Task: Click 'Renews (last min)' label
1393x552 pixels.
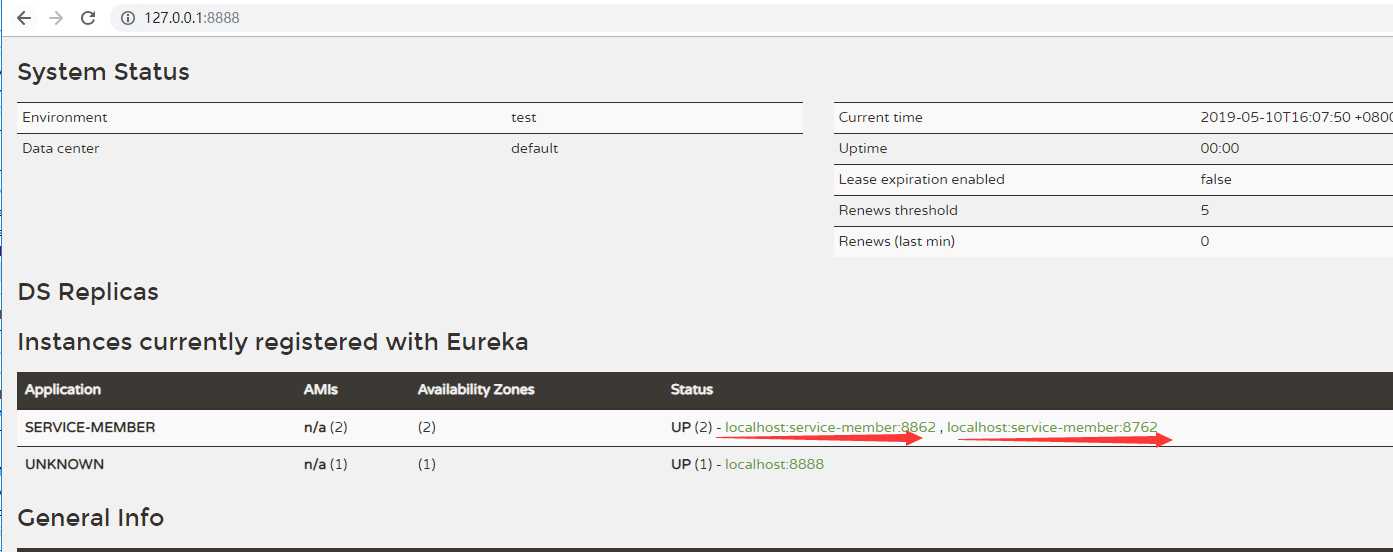Action: pos(897,241)
